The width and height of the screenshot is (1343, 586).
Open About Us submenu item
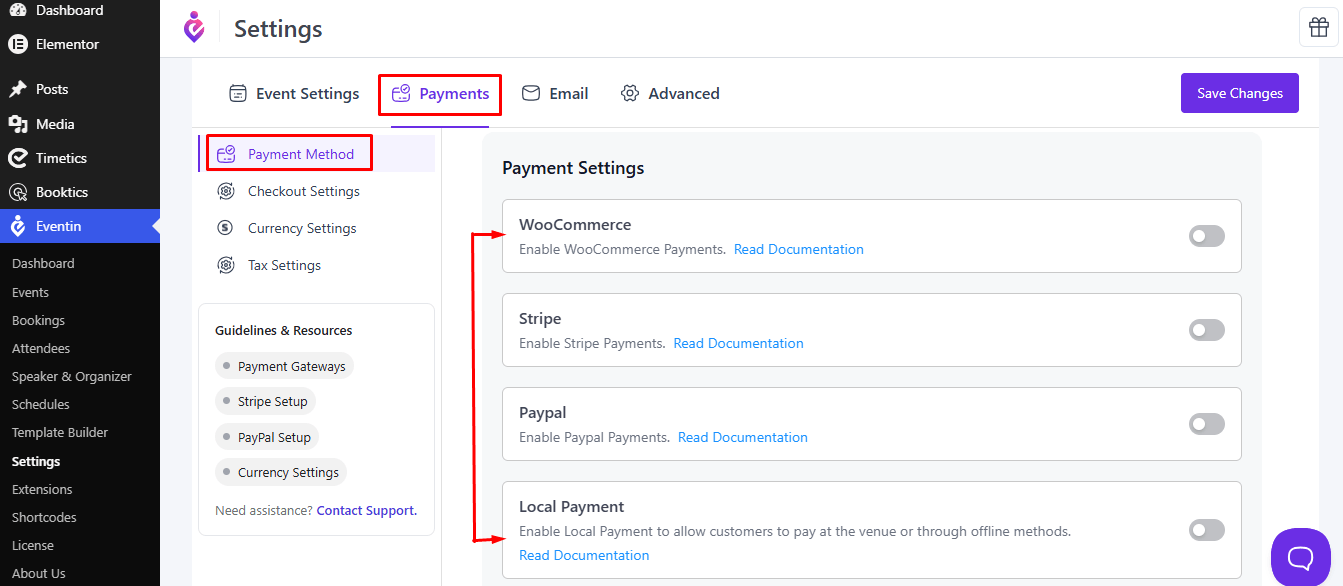point(39,573)
